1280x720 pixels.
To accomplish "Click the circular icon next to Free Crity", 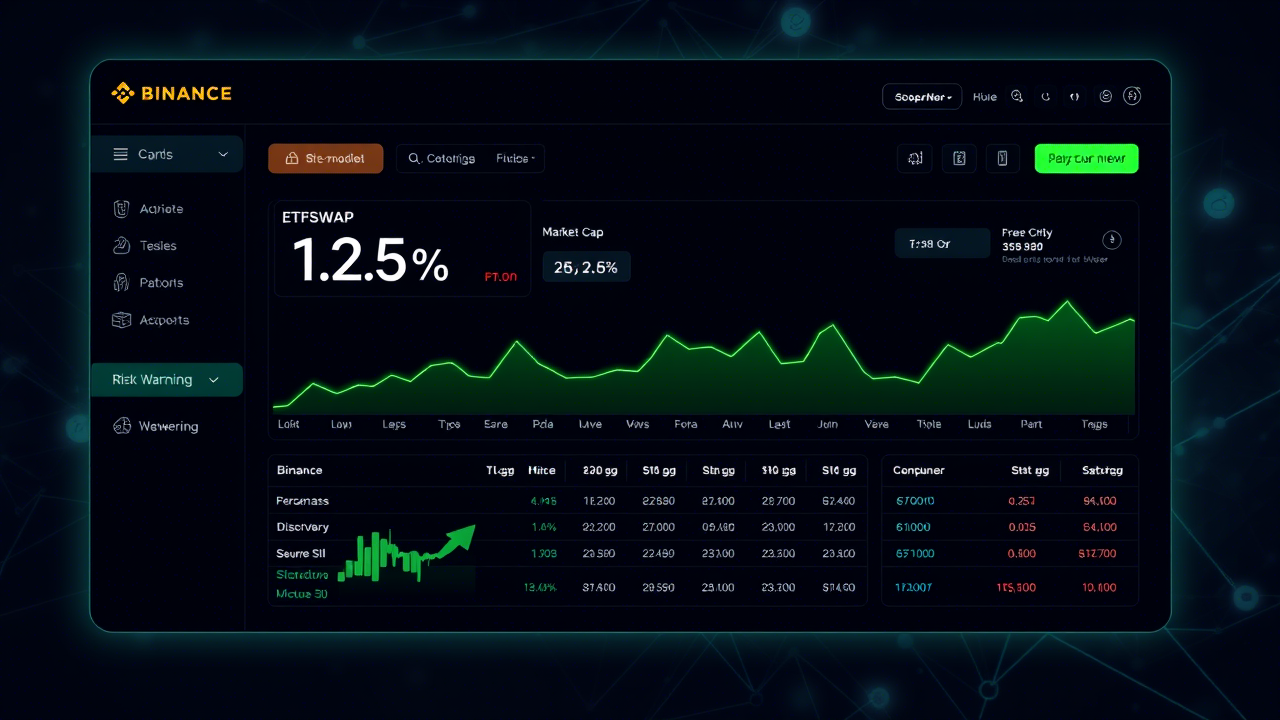I will (x=1112, y=240).
